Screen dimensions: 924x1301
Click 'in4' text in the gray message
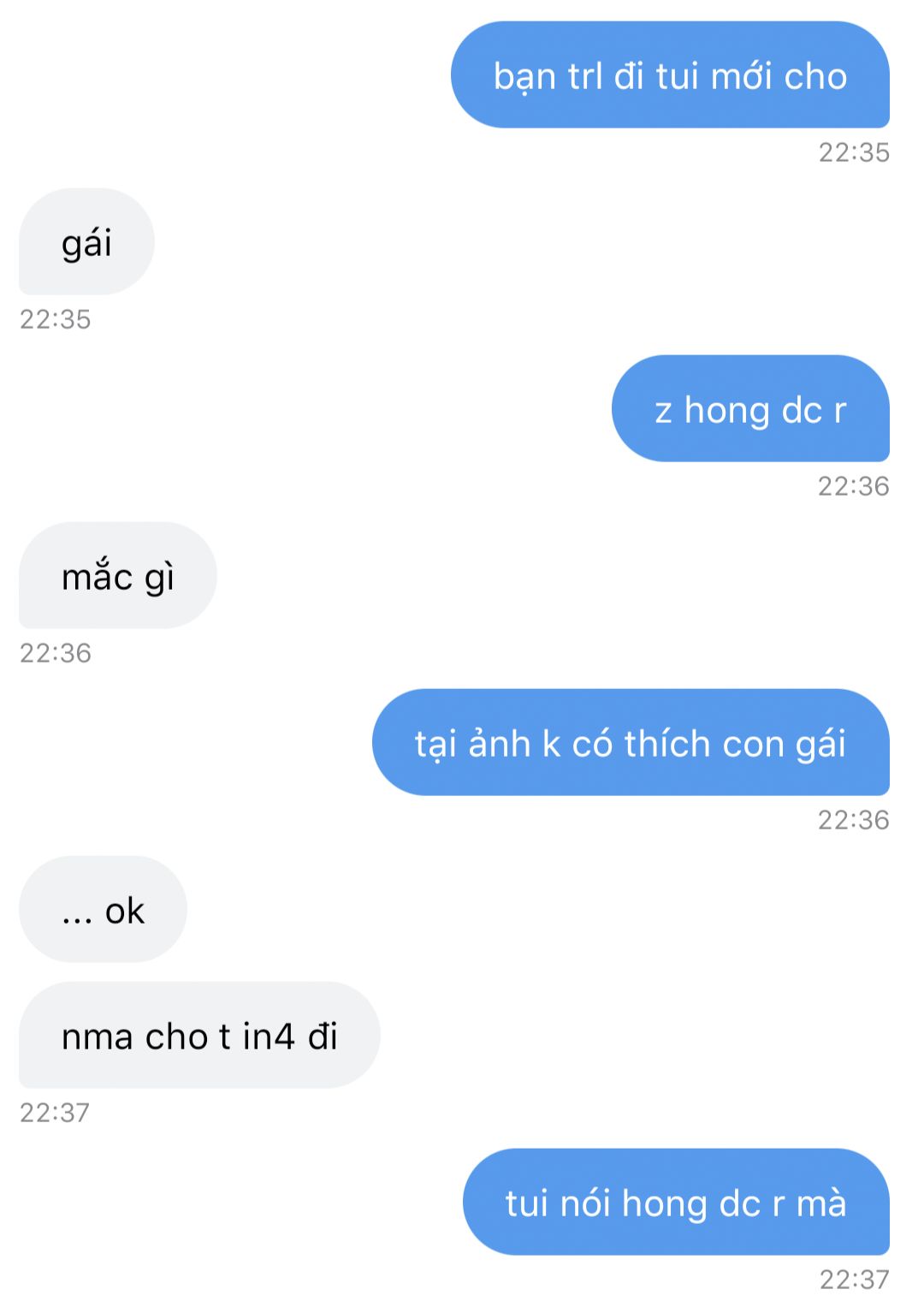[x=269, y=1037]
